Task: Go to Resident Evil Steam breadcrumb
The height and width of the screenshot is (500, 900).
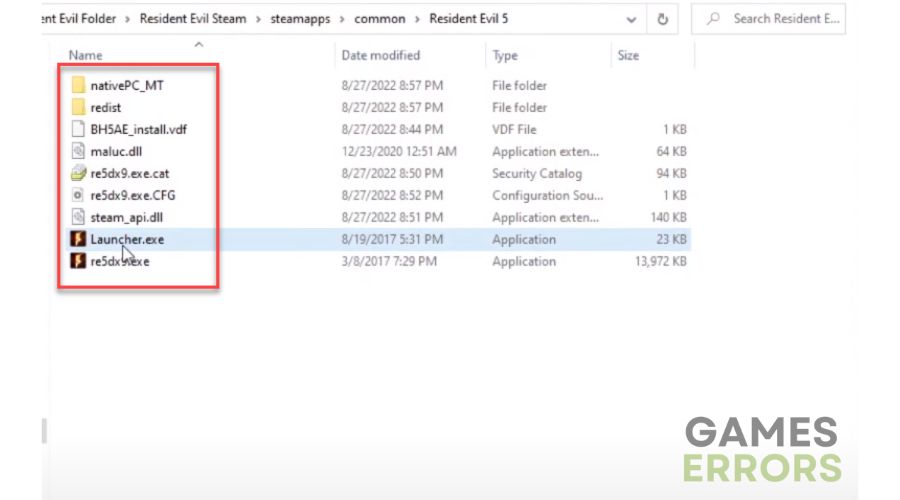Action: point(193,19)
